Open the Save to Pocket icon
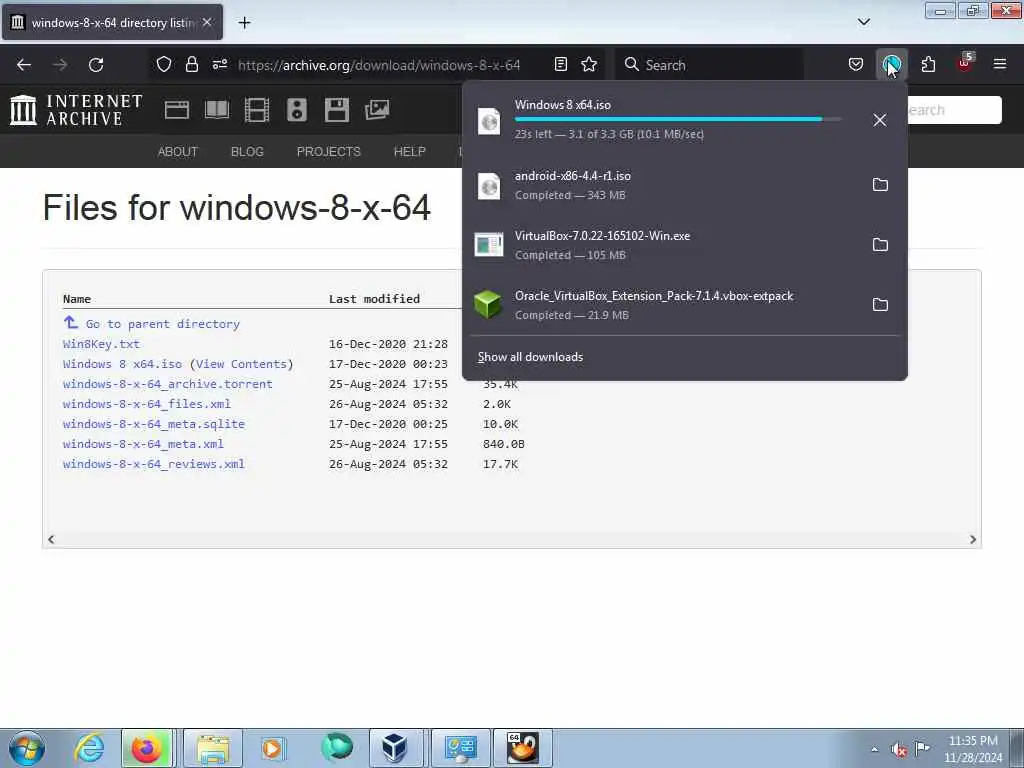1024x768 pixels. [856, 64]
